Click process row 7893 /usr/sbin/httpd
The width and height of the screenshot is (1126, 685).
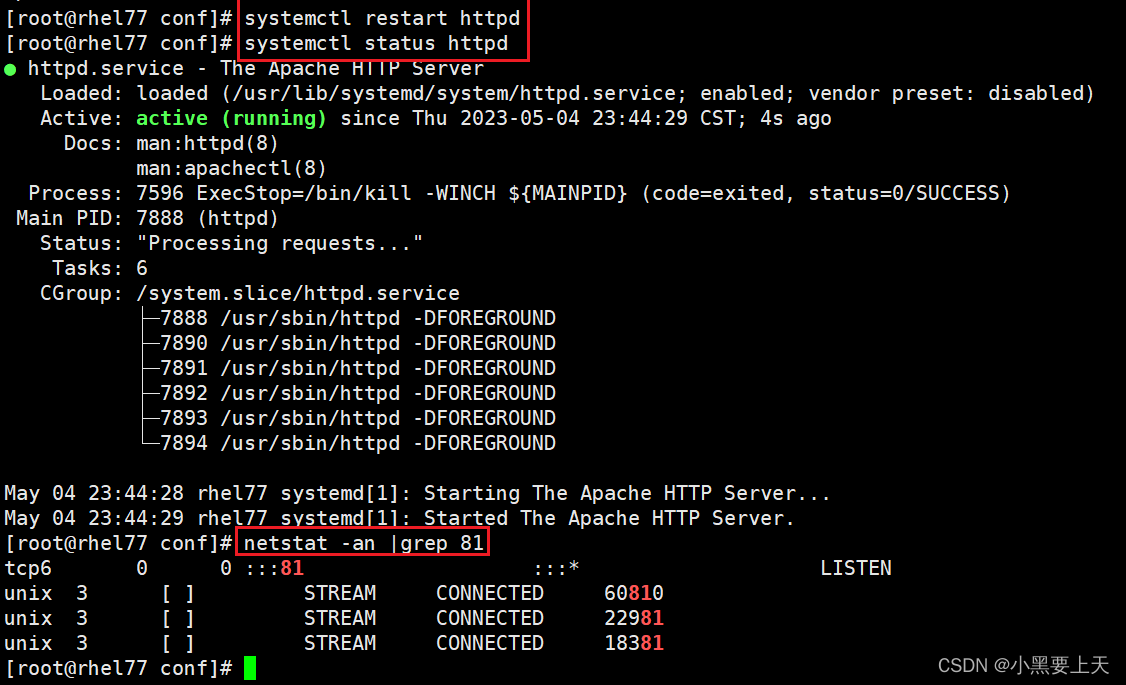358,418
